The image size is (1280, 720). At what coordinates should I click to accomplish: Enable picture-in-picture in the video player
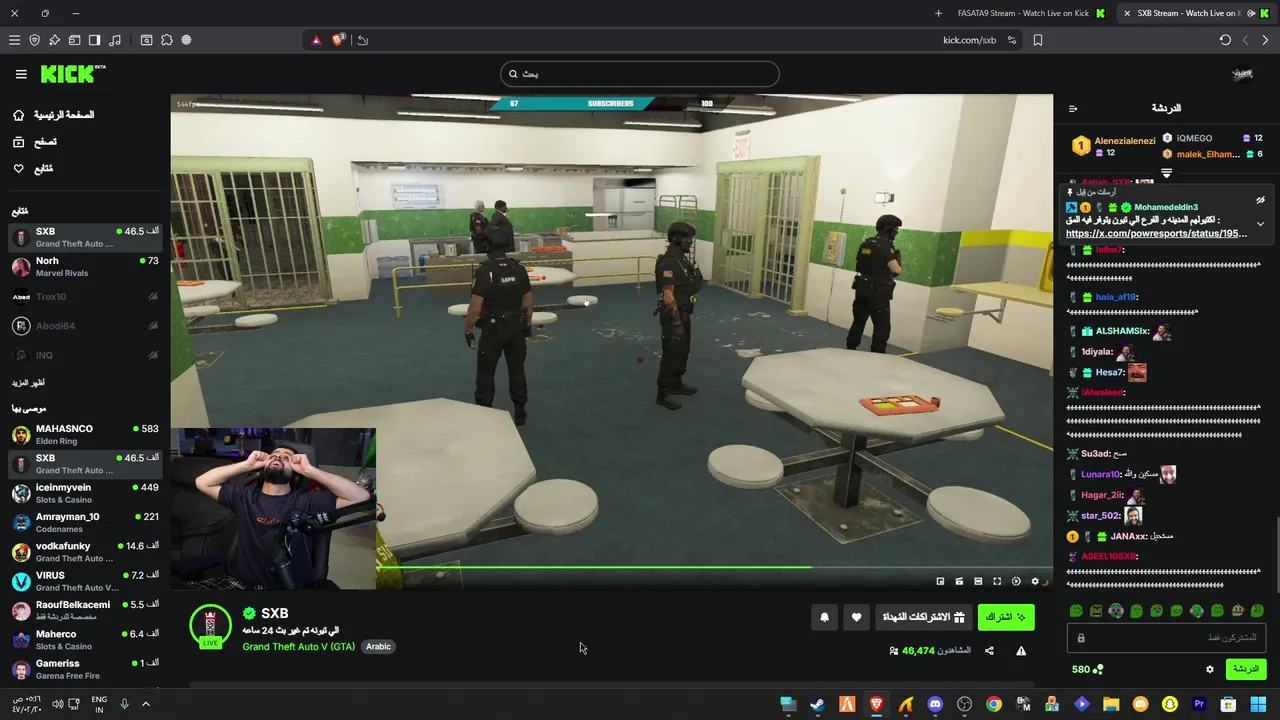coord(940,581)
